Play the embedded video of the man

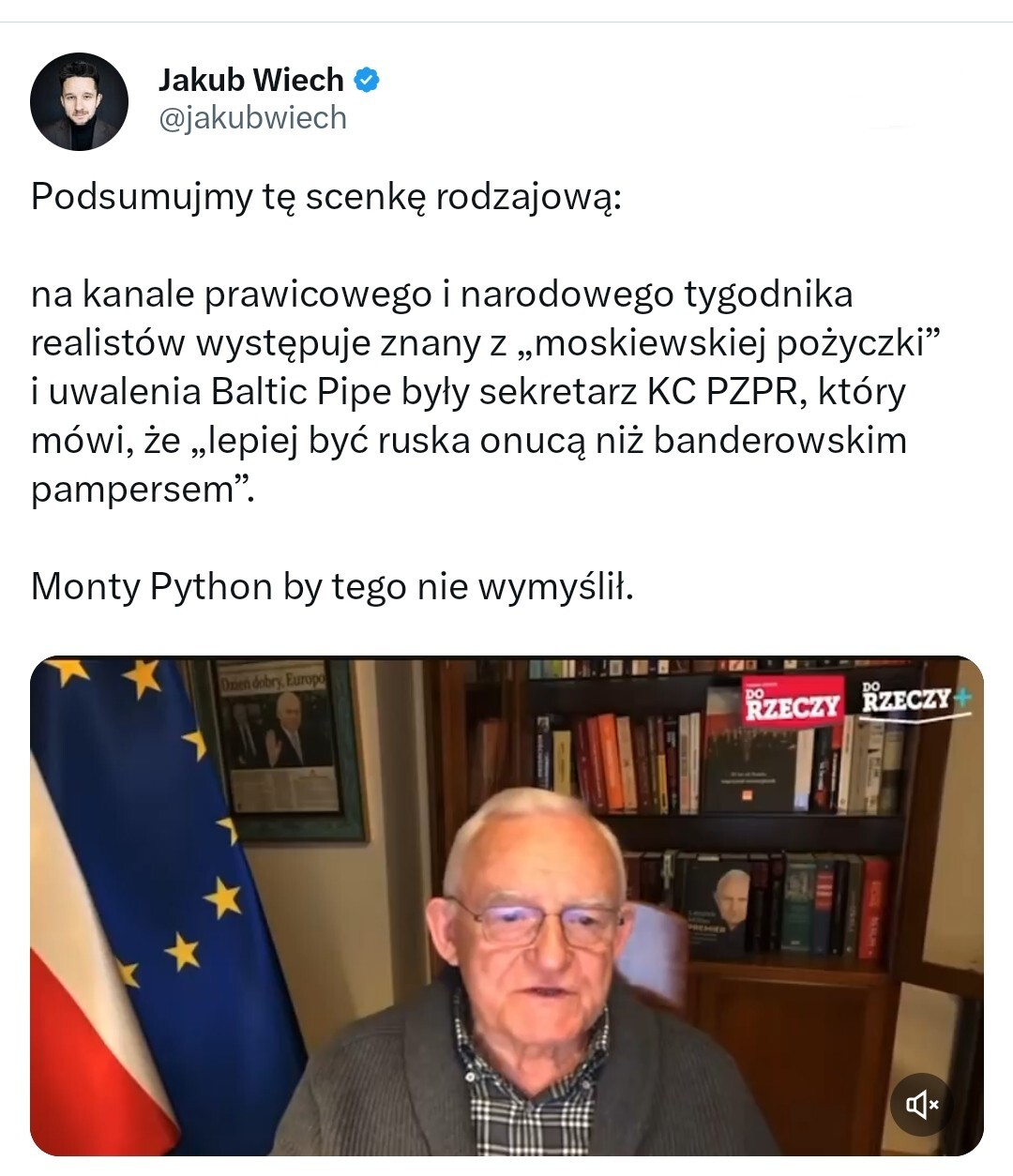[x=506, y=906]
